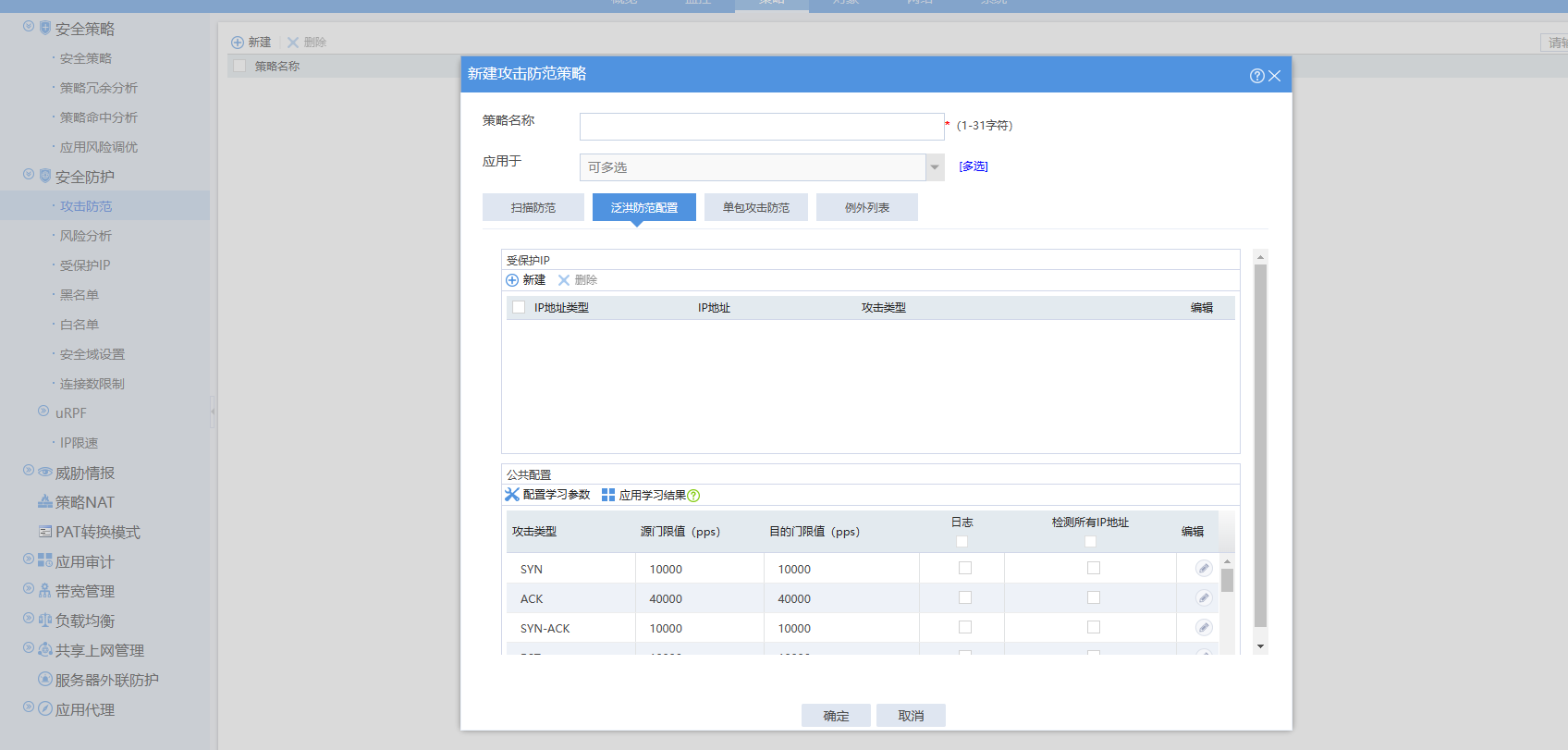Open 连接数限制 in the sidebar

point(92,384)
